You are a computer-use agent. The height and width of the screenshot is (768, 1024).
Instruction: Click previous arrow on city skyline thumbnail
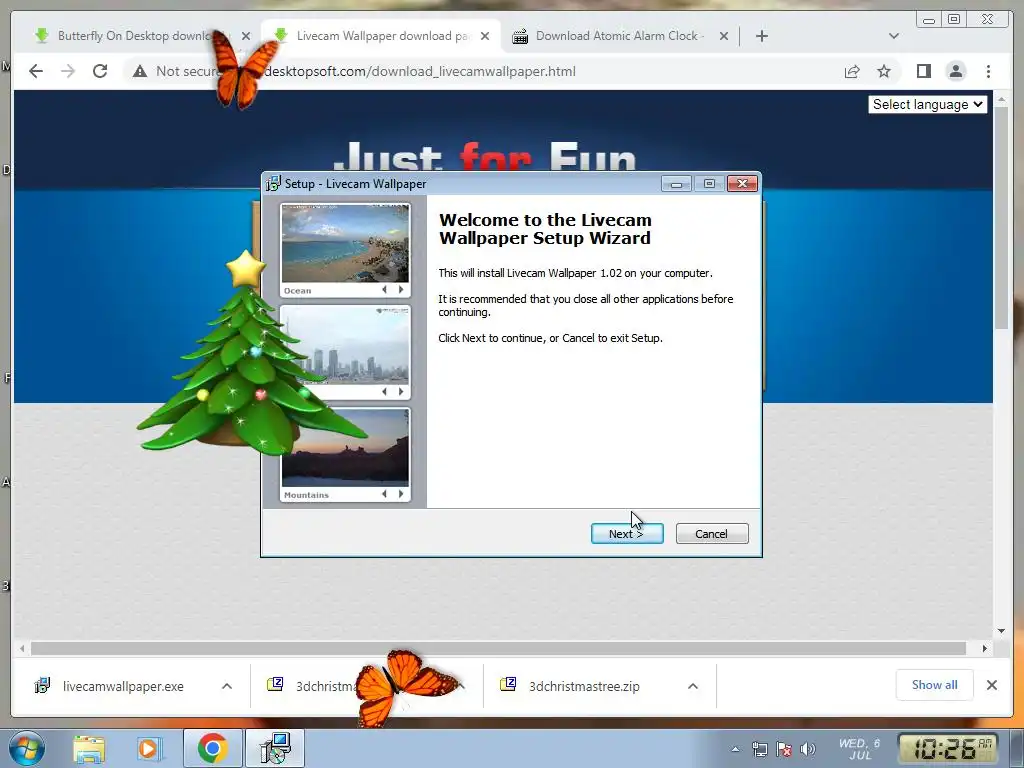[384, 391]
